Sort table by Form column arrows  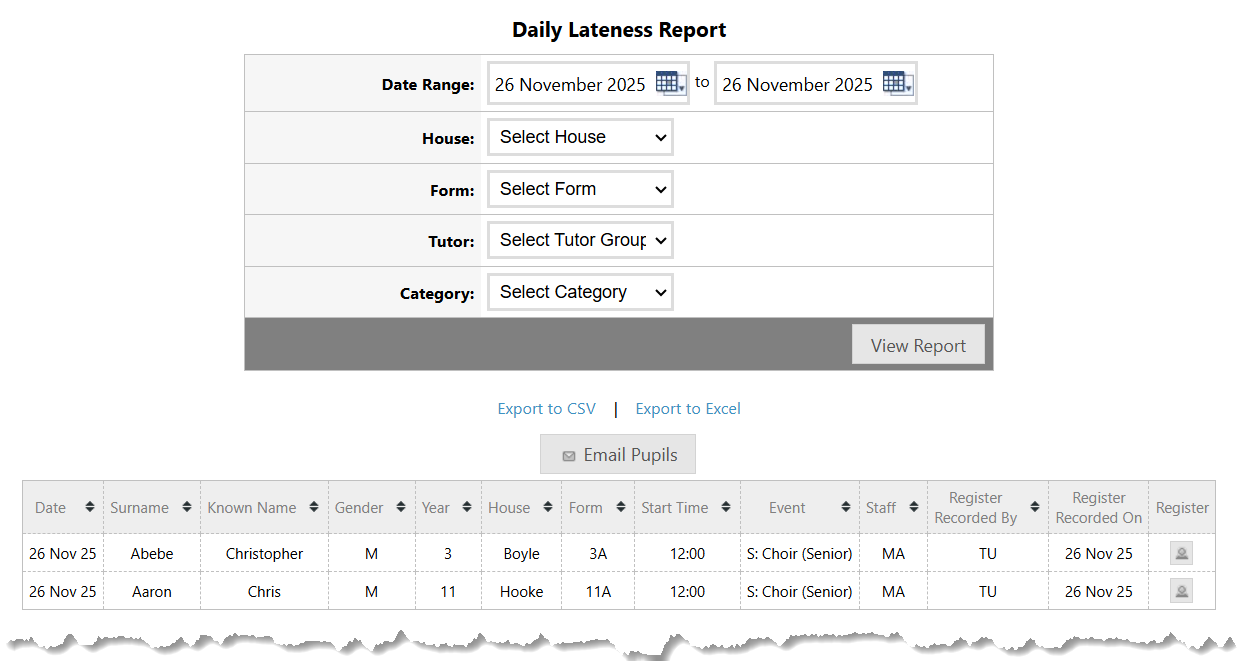[621, 507]
